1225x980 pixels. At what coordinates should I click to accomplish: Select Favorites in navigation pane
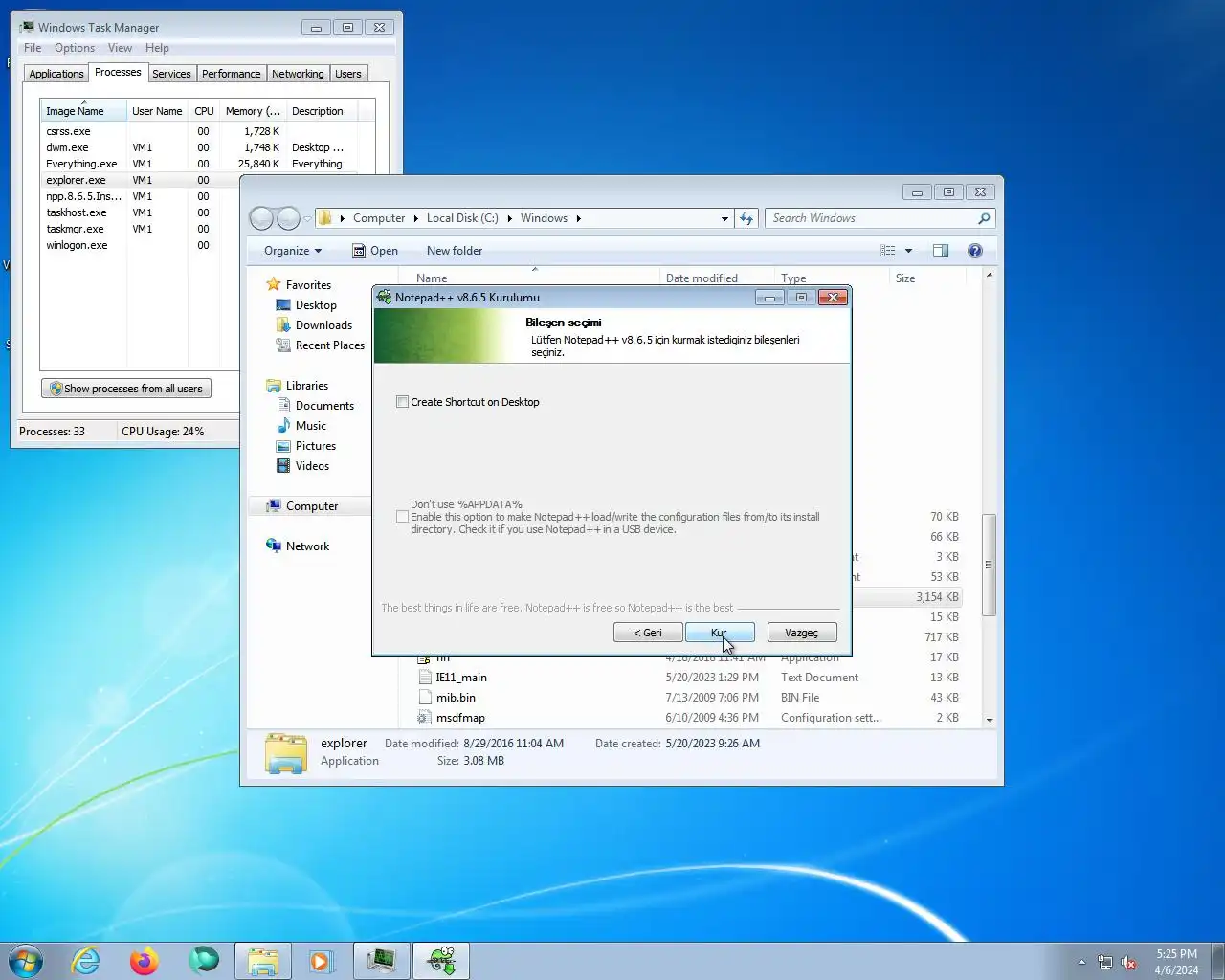pyautogui.click(x=308, y=285)
